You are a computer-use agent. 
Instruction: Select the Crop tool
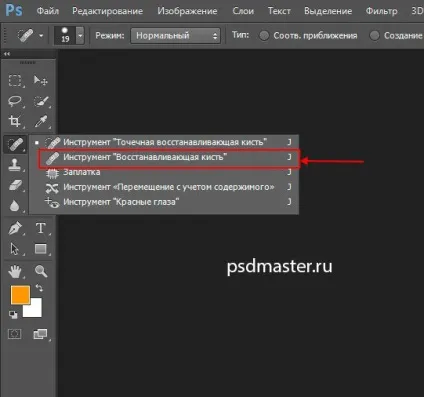(15, 121)
